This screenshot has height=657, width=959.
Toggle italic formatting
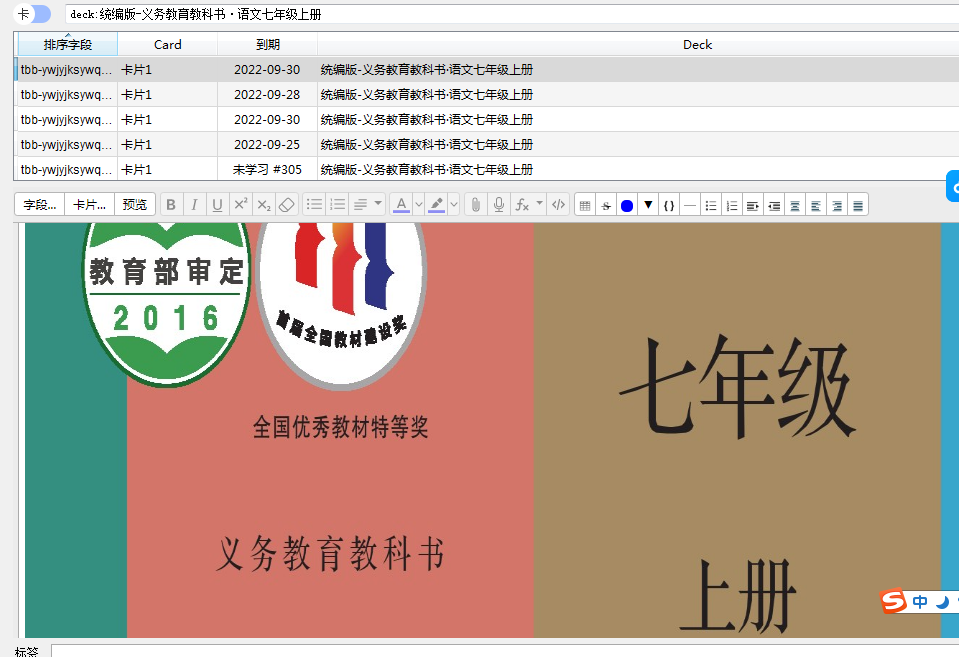click(194, 205)
